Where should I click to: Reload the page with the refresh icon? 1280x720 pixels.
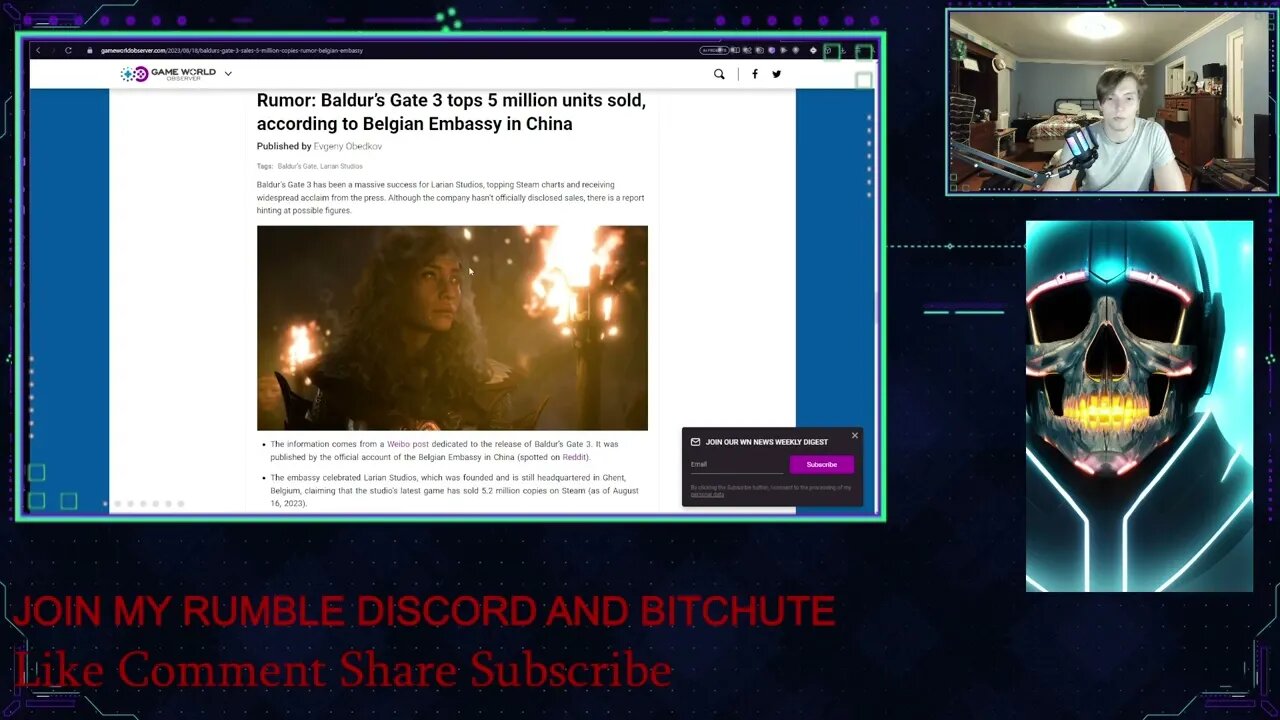[x=68, y=50]
